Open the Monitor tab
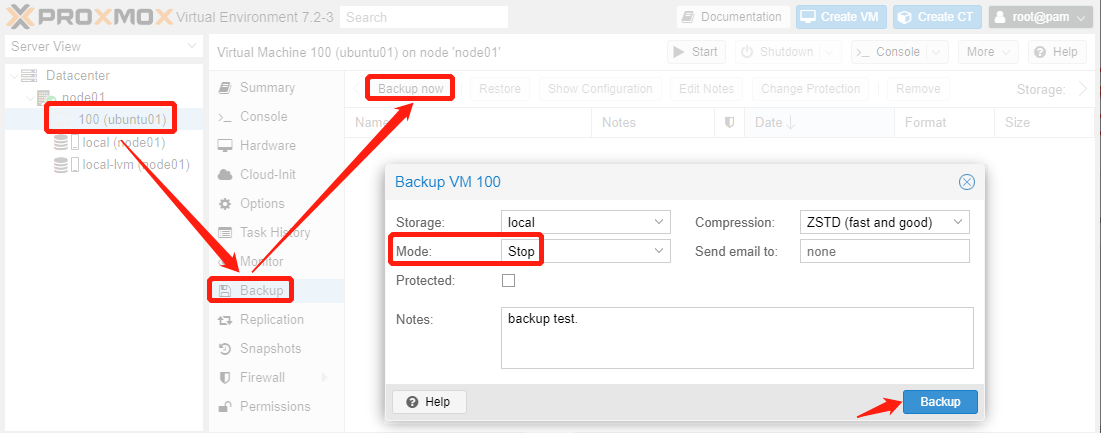Image resolution: width=1101 pixels, height=433 pixels. point(277,261)
